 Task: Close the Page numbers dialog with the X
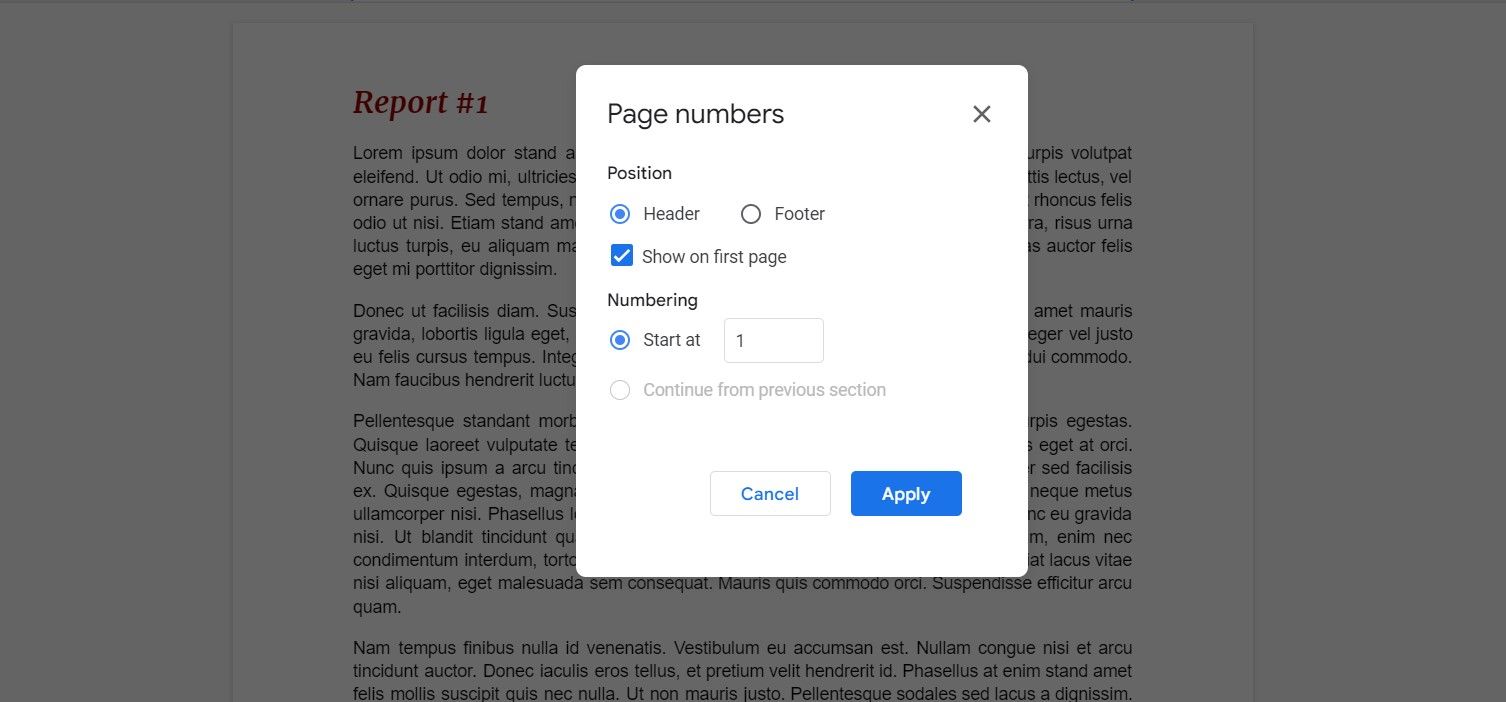click(981, 114)
